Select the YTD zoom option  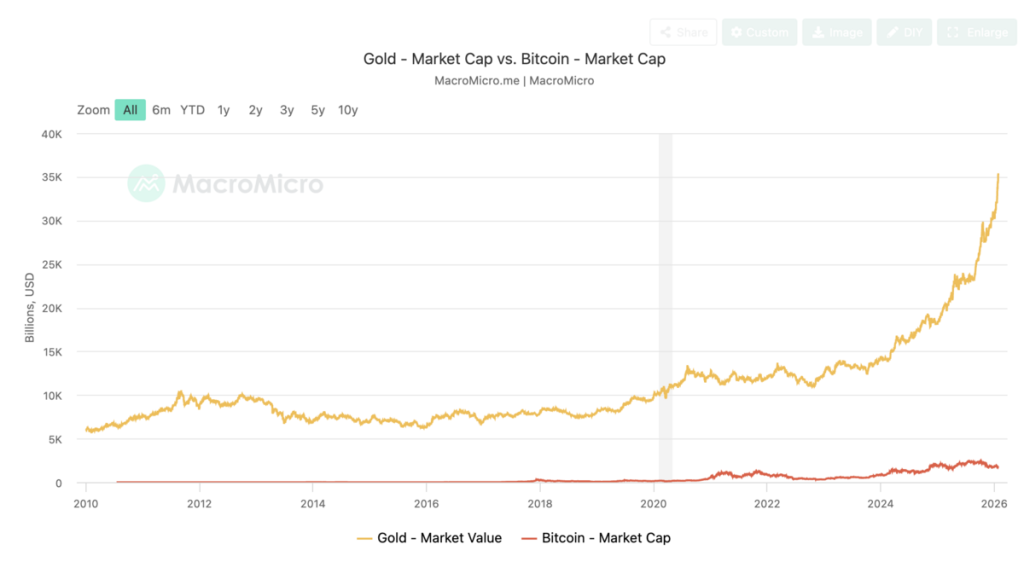click(192, 110)
